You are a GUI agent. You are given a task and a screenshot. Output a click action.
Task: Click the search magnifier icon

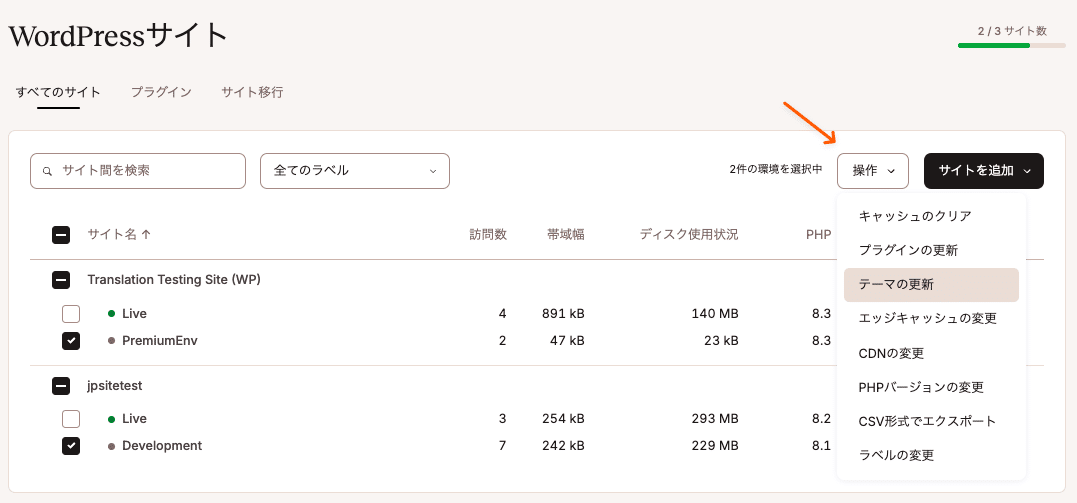(47, 171)
